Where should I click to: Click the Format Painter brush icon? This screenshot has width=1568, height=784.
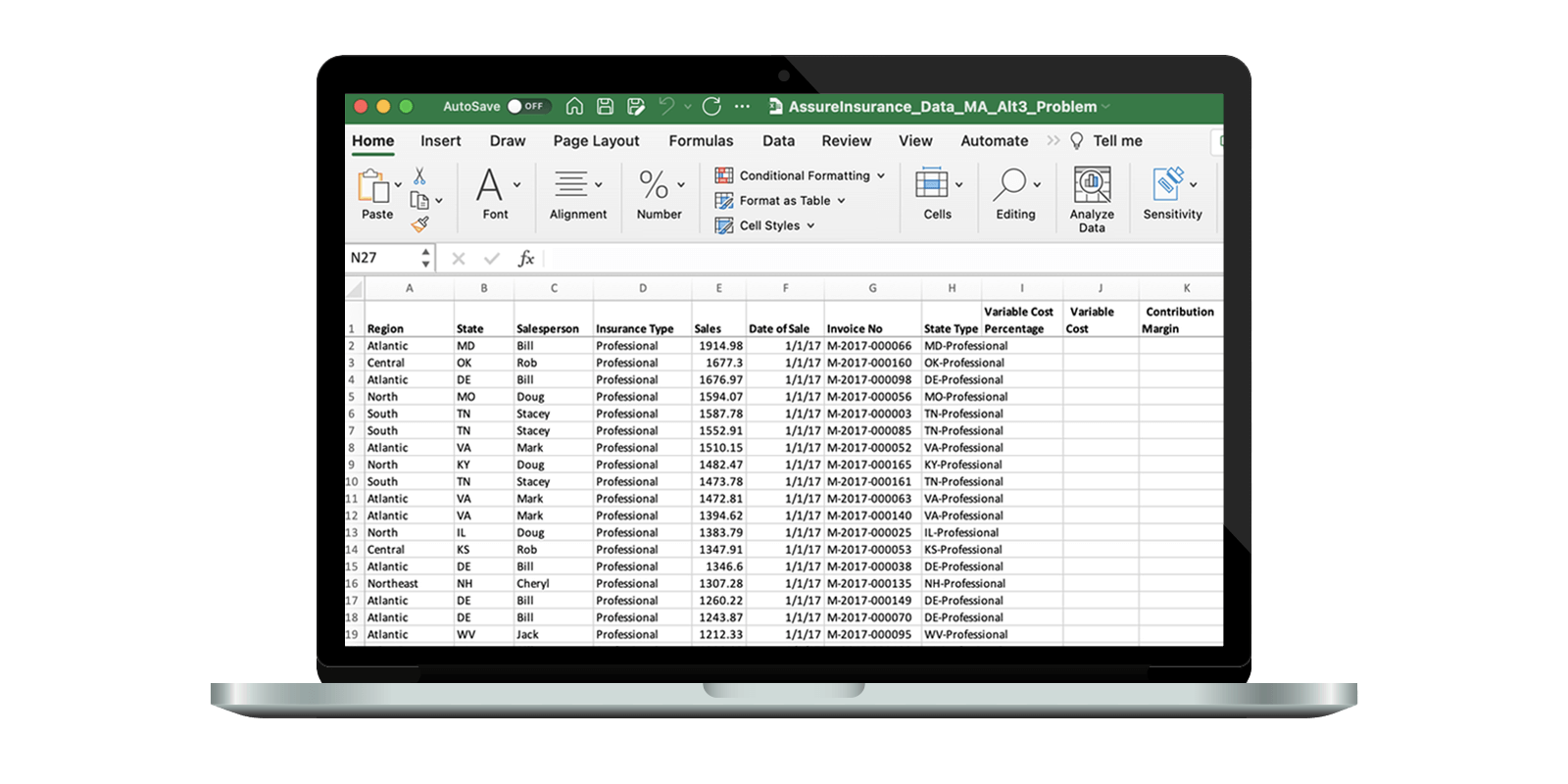point(419,224)
